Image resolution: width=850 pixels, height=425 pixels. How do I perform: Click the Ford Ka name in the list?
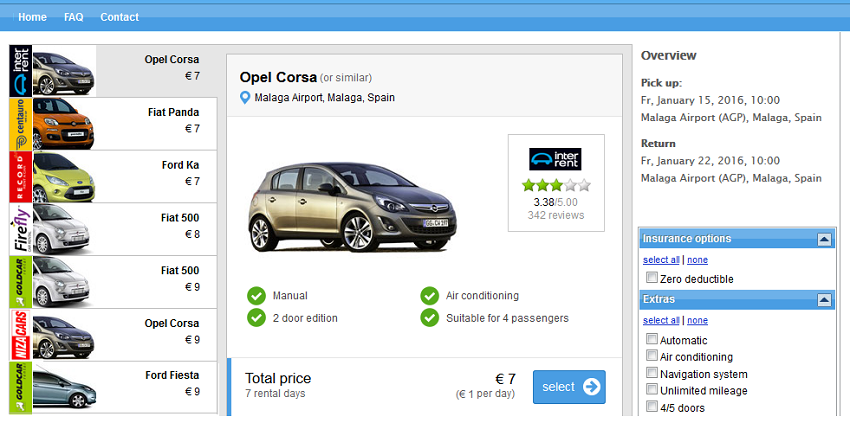pos(181,165)
